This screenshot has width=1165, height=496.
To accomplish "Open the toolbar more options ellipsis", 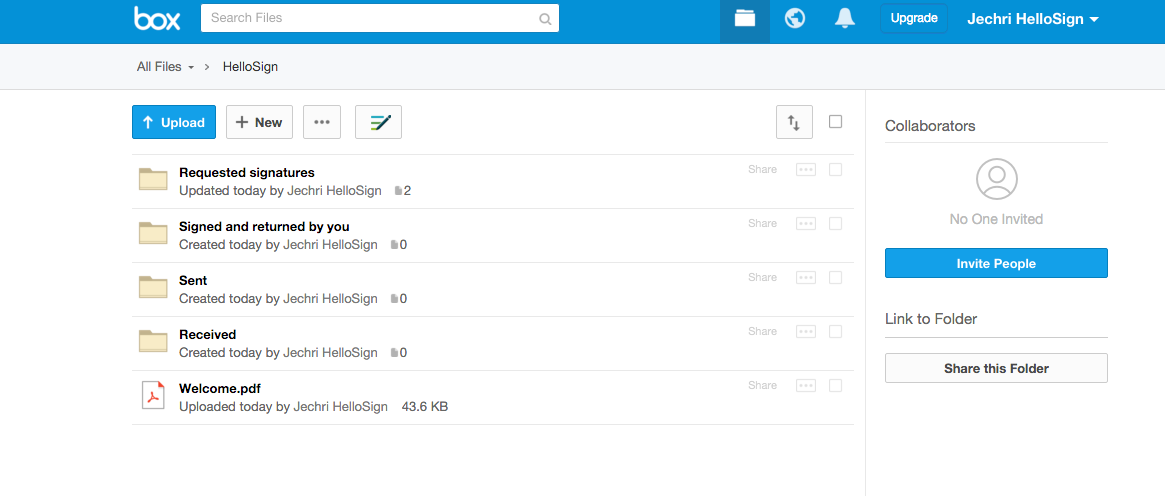I will point(322,122).
